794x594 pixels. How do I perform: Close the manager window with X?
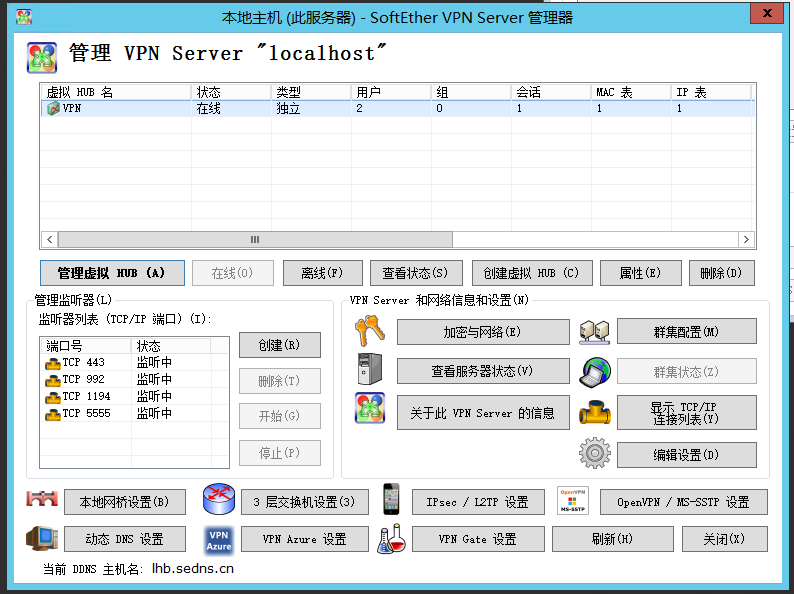[x=767, y=13]
